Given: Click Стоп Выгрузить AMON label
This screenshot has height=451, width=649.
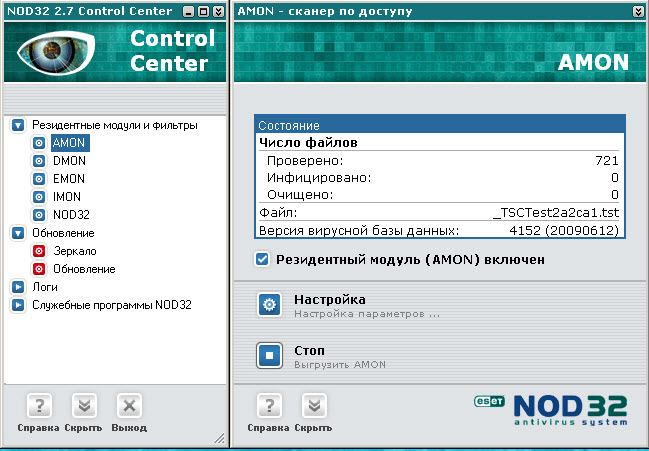Looking at the screenshot, I should coord(340,357).
